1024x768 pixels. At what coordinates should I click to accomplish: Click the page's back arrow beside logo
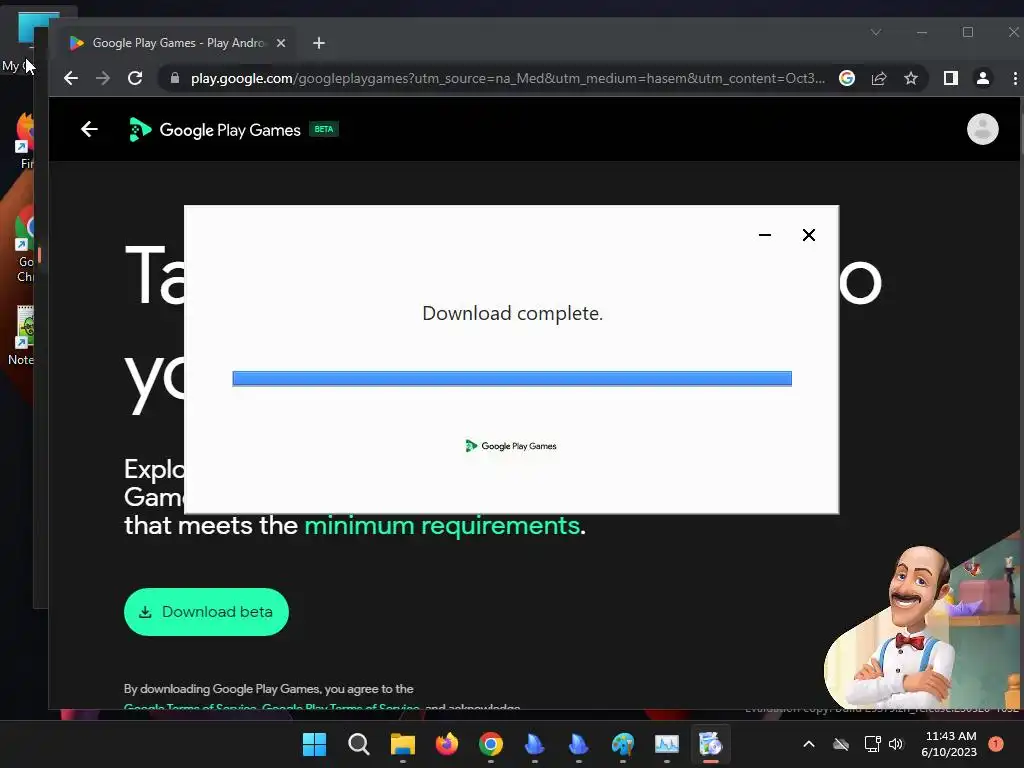tap(89, 129)
